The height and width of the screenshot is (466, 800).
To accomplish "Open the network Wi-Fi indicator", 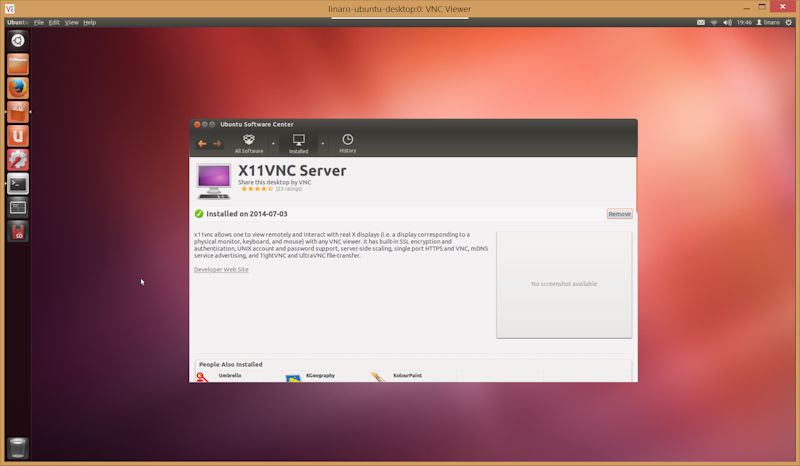I will click(714, 22).
